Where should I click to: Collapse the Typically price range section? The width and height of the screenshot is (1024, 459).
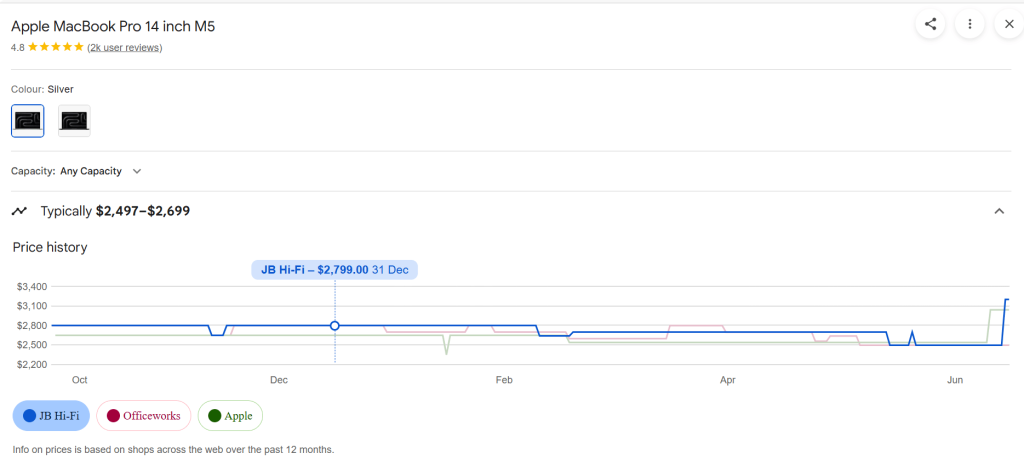coord(999,211)
